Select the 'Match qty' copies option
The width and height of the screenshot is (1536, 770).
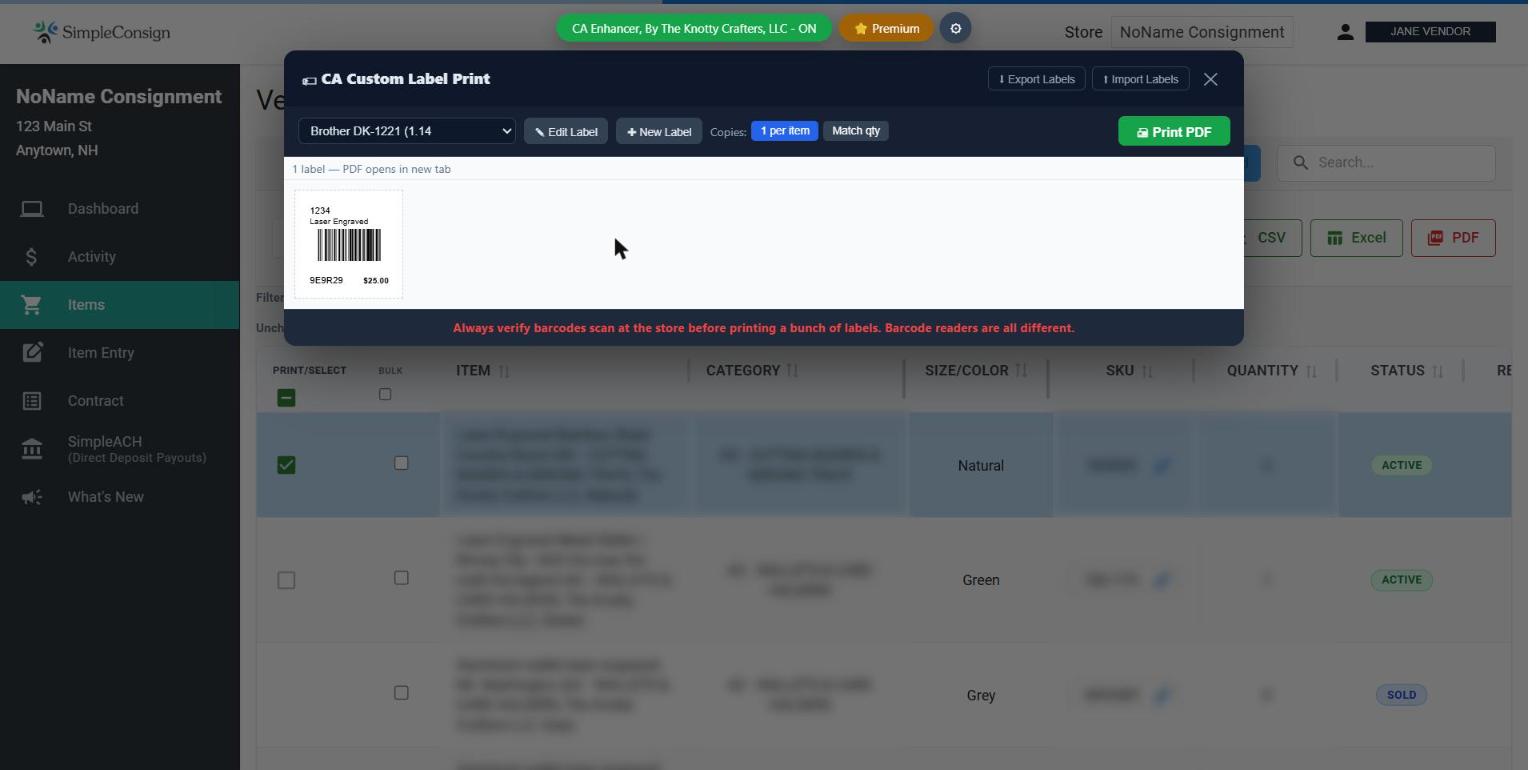[856, 131]
